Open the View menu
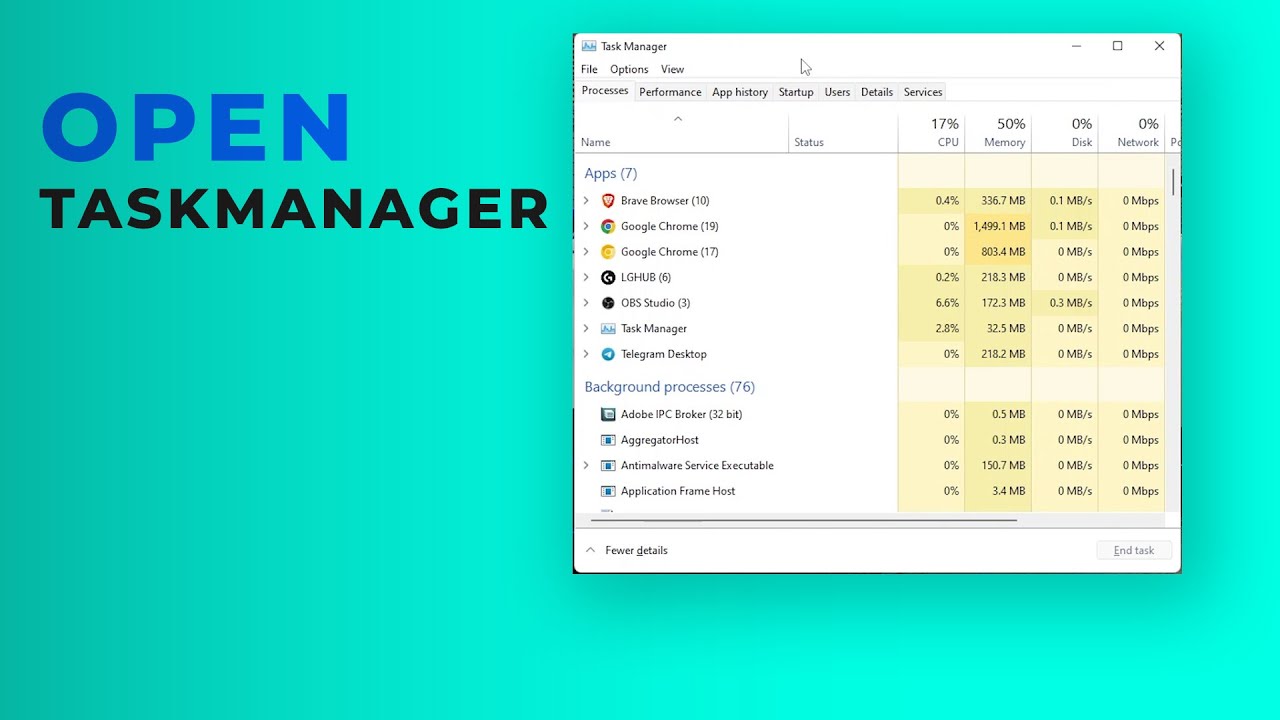 (672, 69)
